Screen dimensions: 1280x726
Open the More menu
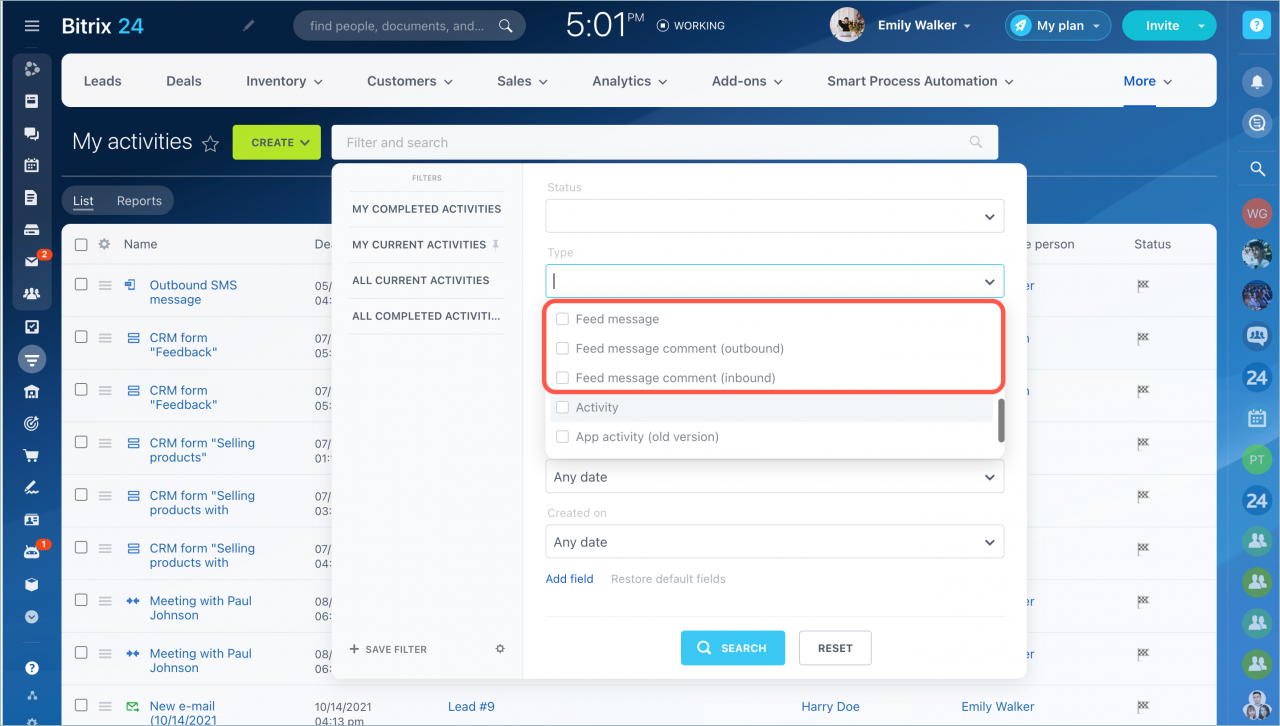[x=1148, y=81]
